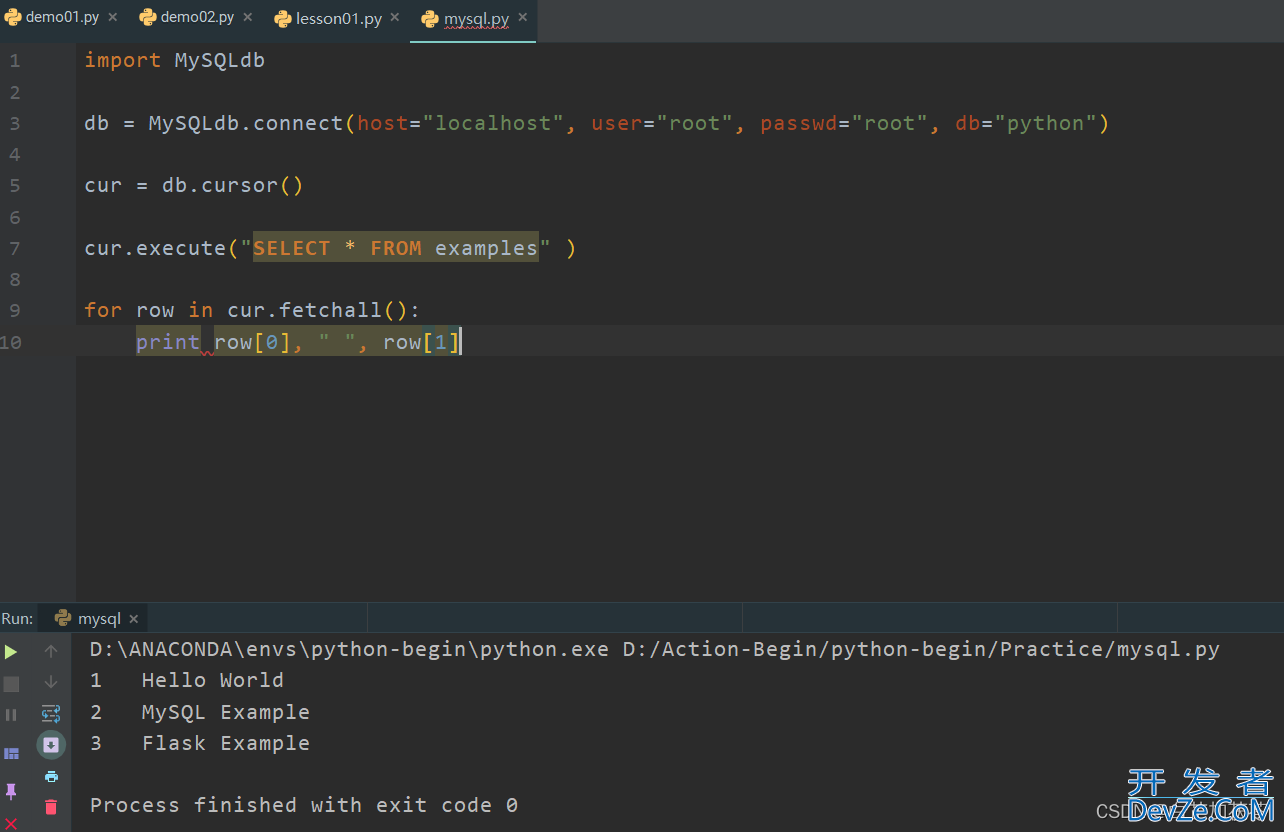Toggle Scroll to End of output

(51, 745)
